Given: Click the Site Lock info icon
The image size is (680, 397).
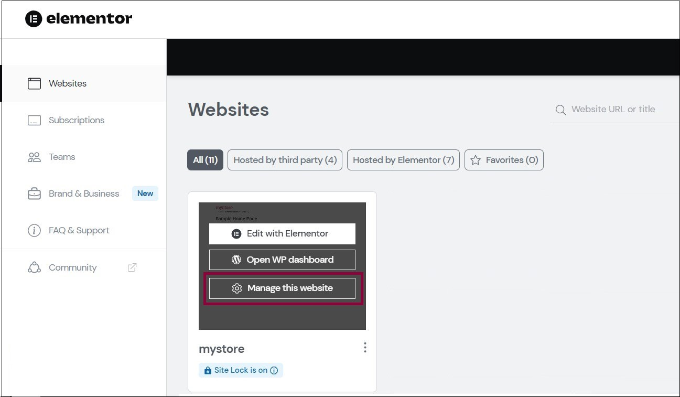Looking at the screenshot, I should 274,371.
